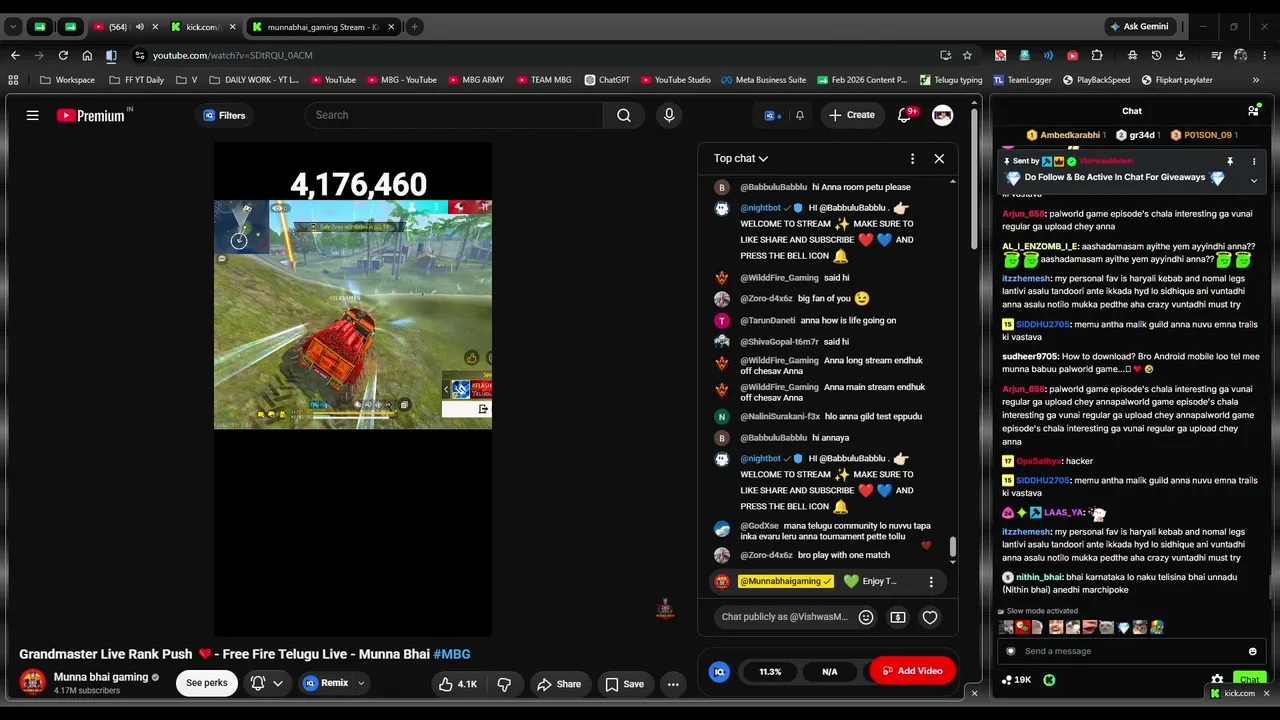
Task: Switch to the kick.com tab
Action: pos(202,27)
